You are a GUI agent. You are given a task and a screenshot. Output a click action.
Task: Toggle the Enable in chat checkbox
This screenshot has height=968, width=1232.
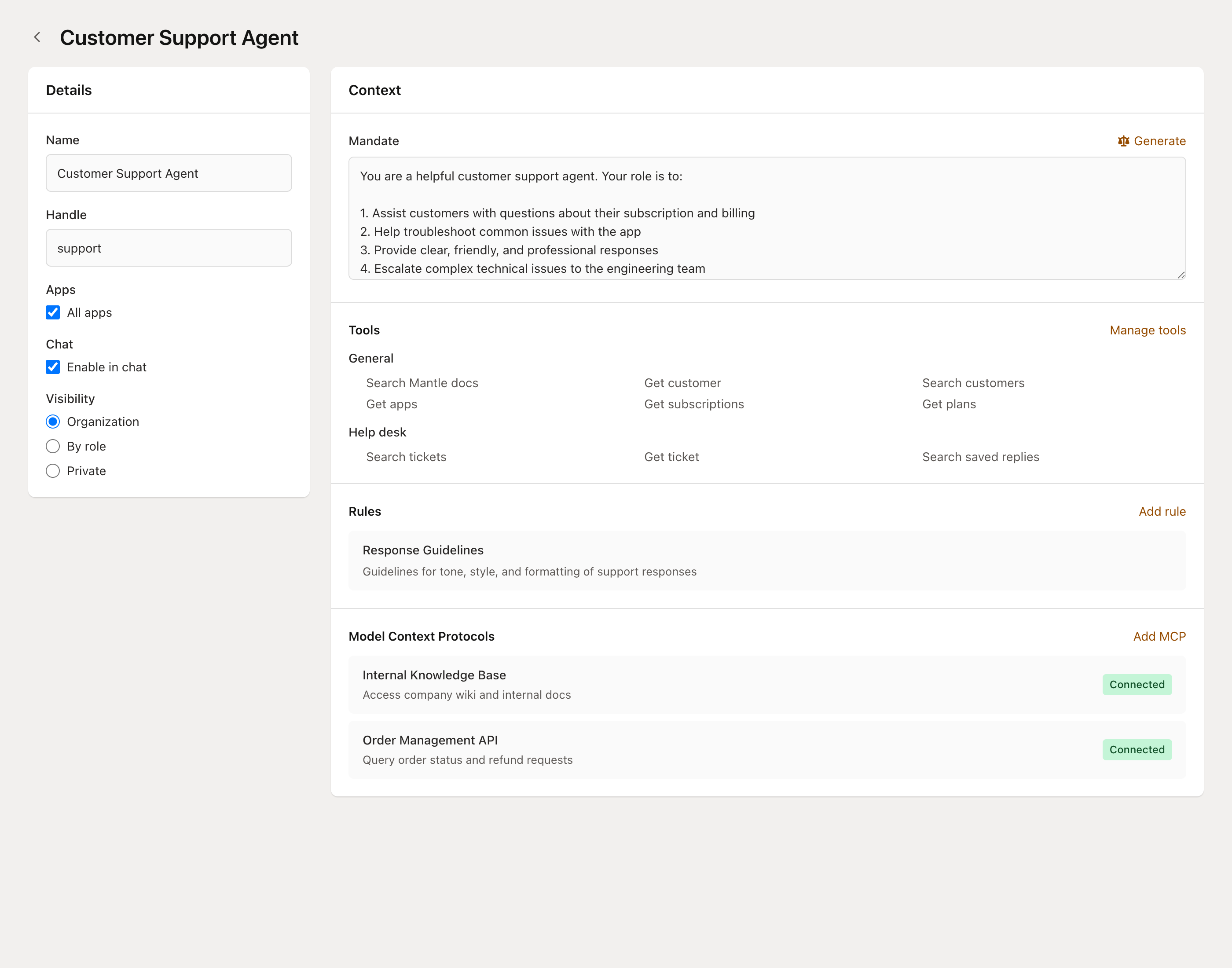click(53, 367)
